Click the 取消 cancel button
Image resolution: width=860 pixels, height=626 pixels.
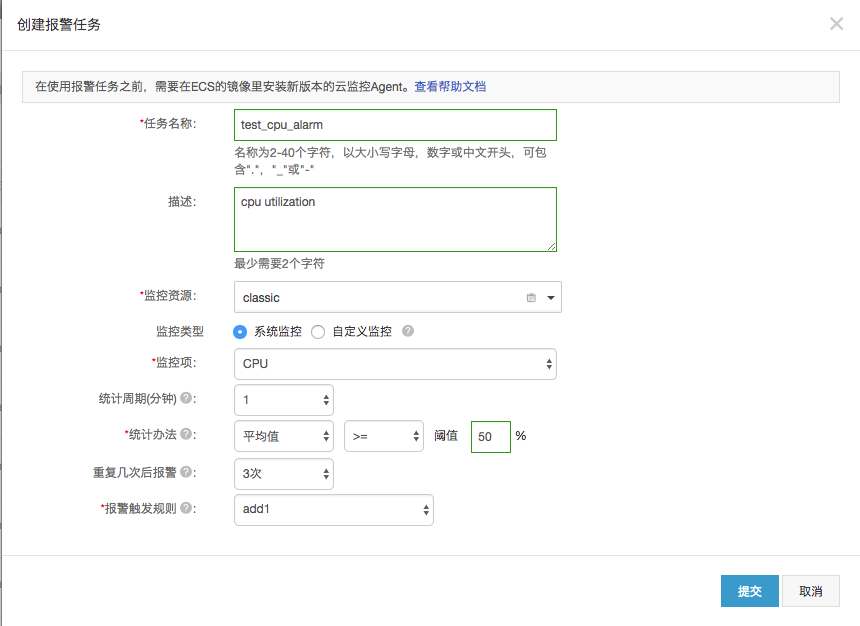810,591
